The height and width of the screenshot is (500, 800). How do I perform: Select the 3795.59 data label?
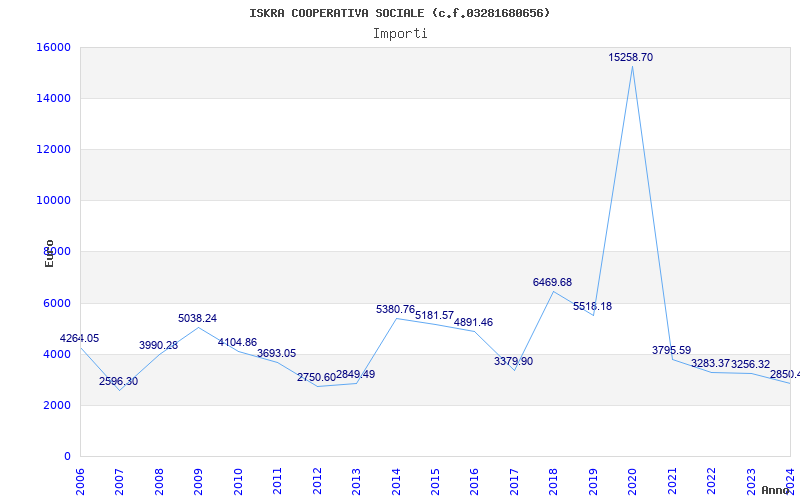[671, 351]
